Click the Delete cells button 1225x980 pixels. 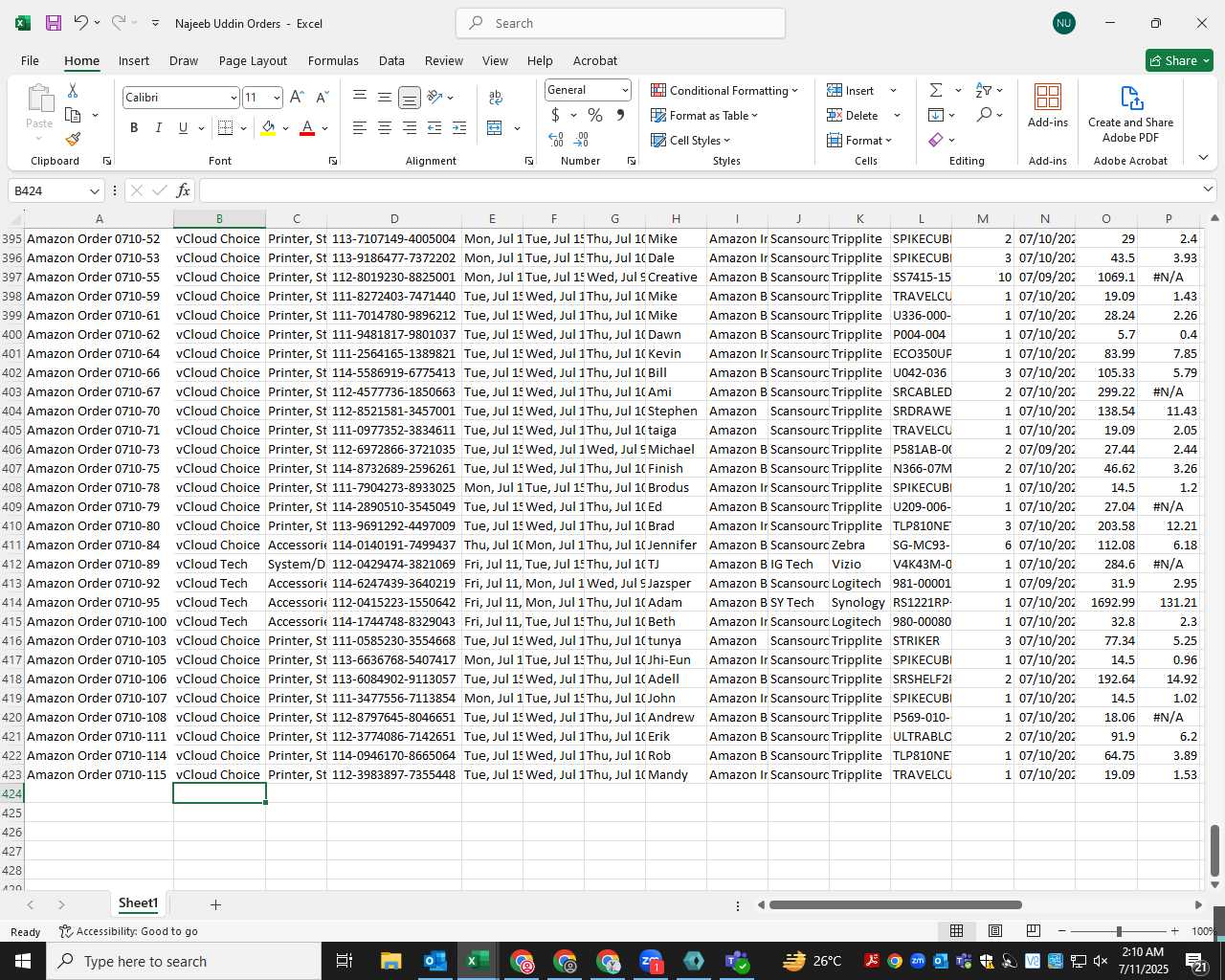[854, 115]
